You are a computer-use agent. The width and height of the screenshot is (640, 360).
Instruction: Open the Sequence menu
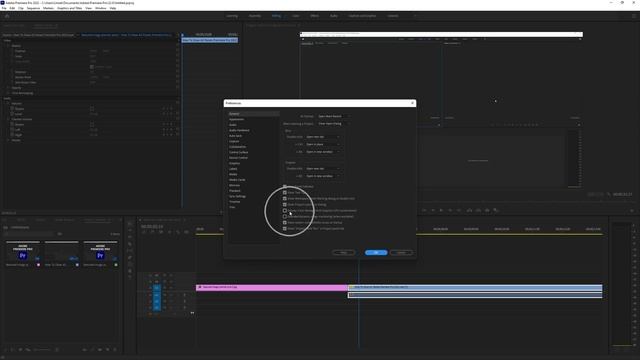pyautogui.click(x=33, y=8)
